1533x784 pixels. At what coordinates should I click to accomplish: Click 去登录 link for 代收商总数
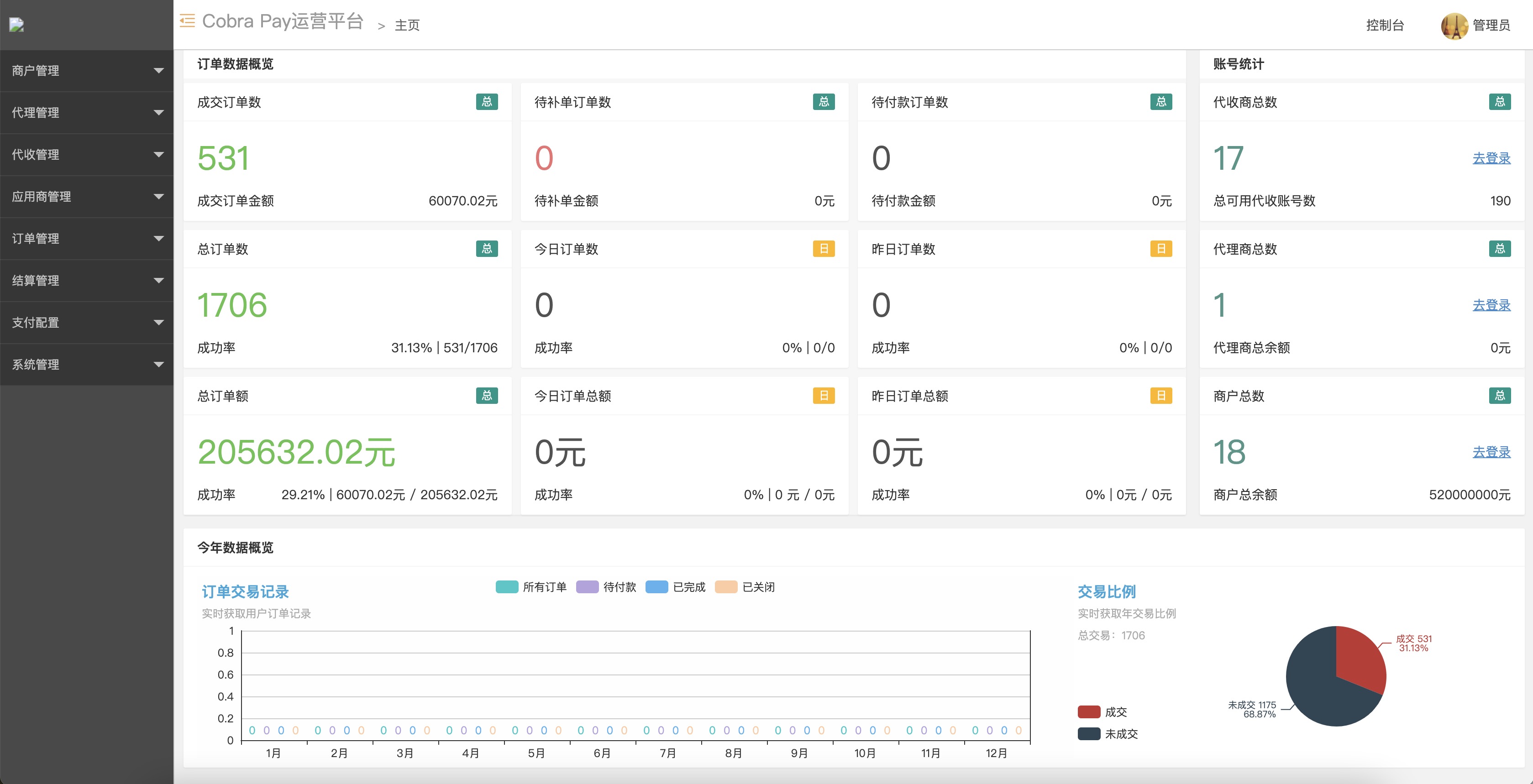(1491, 158)
